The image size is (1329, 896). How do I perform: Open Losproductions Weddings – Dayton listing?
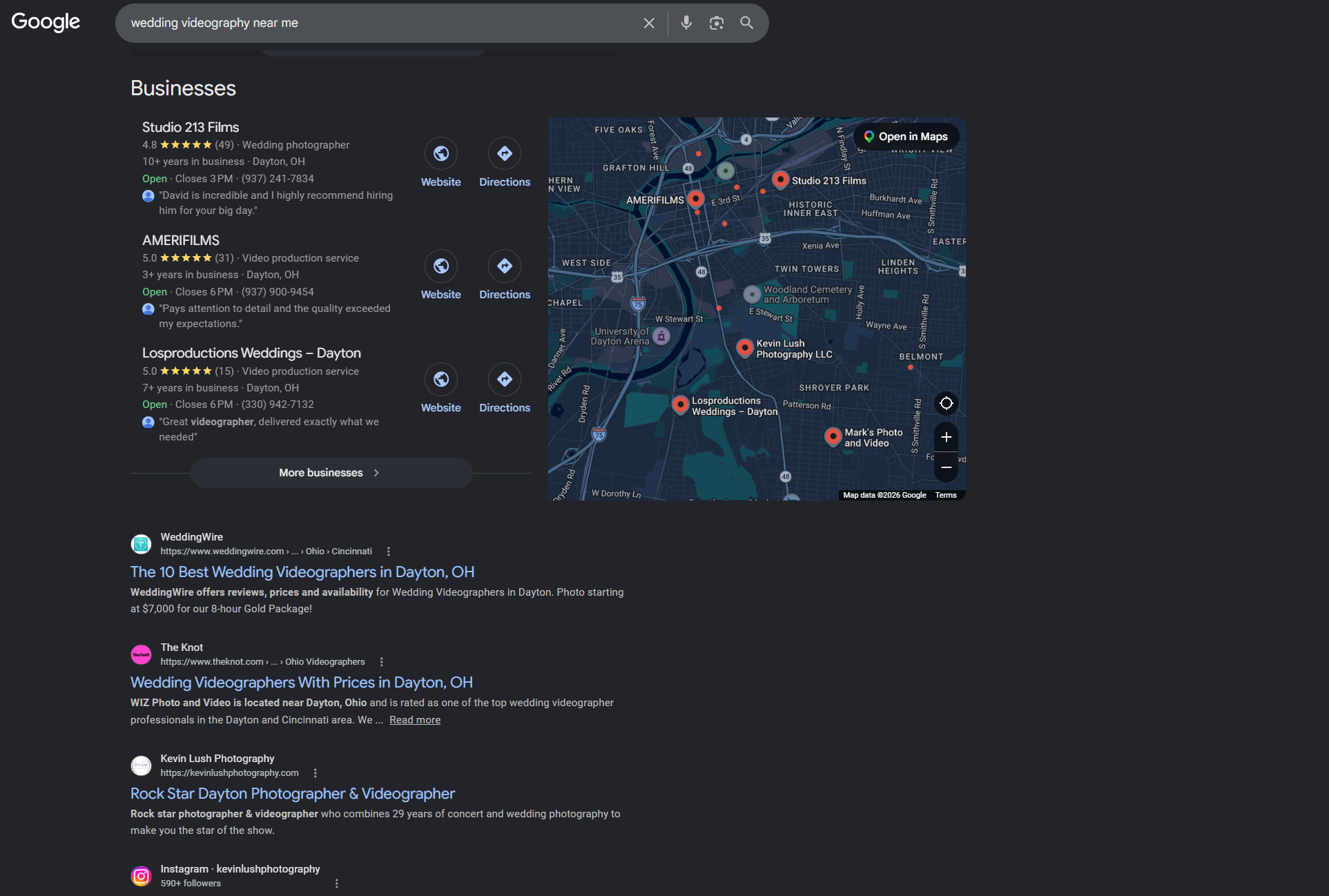pyautogui.click(x=251, y=353)
